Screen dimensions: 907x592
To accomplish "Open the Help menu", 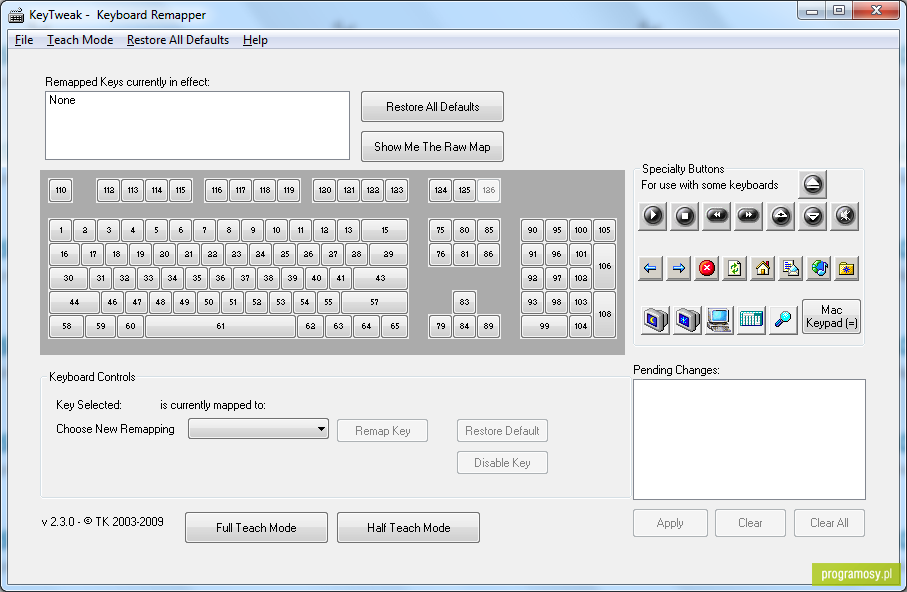I will pyautogui.click(x=255, y=40).
